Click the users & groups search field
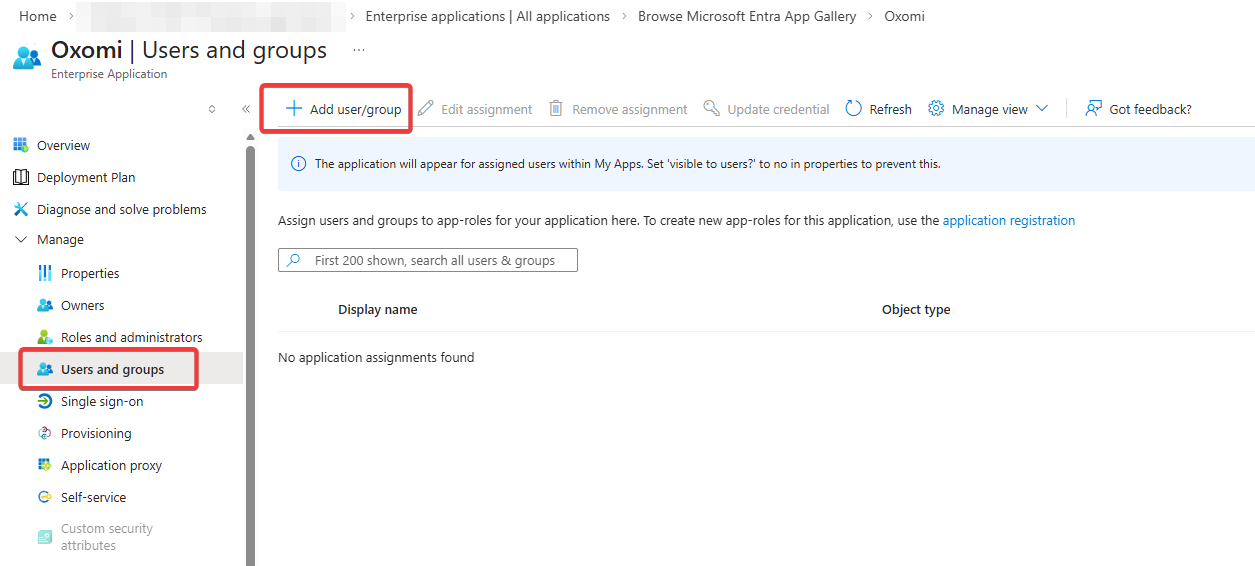The width and height of the screenshot is (1255, 566). click(x=428, y=260)
